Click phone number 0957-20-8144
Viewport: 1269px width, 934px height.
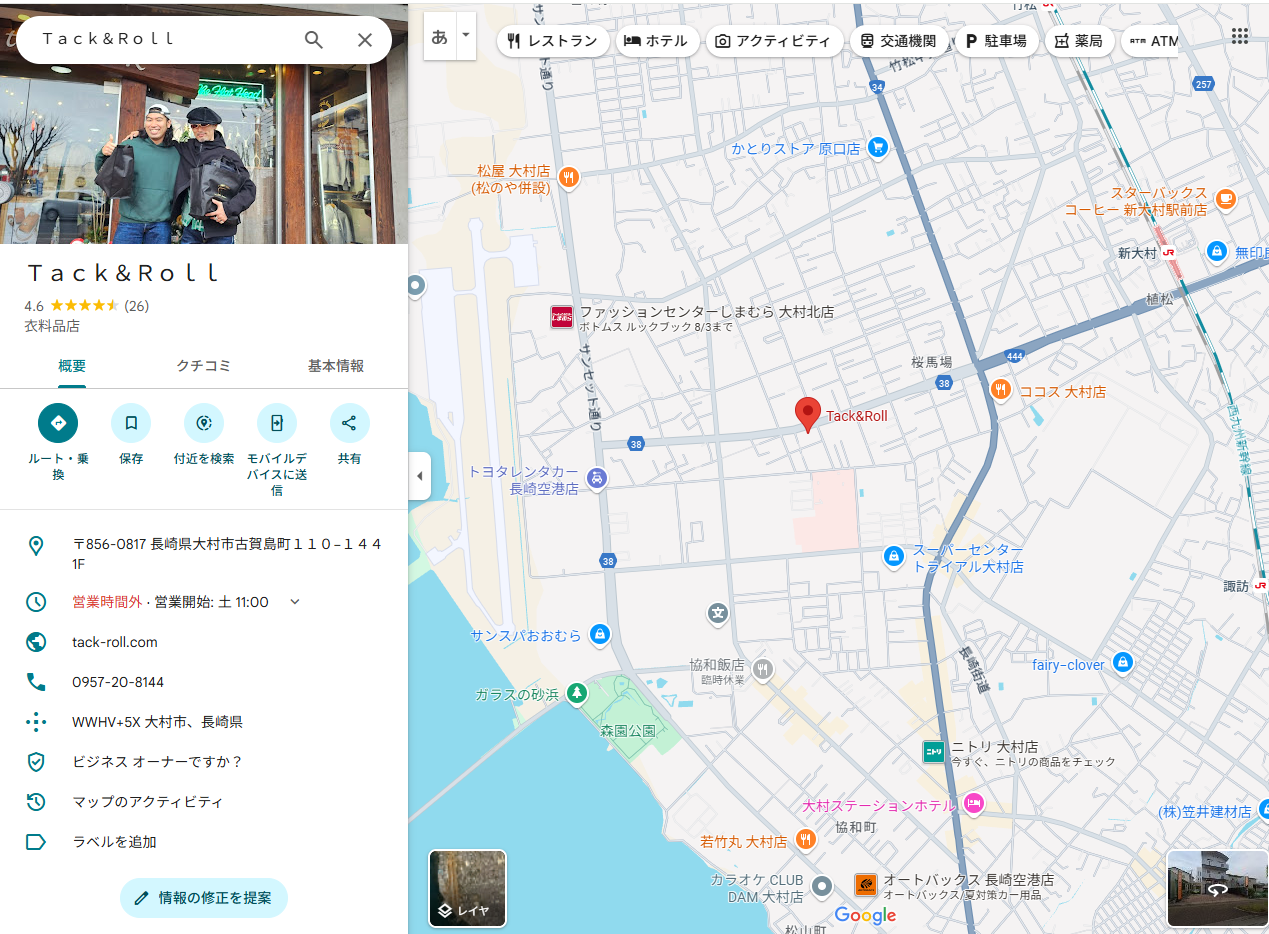coord(118,682)
